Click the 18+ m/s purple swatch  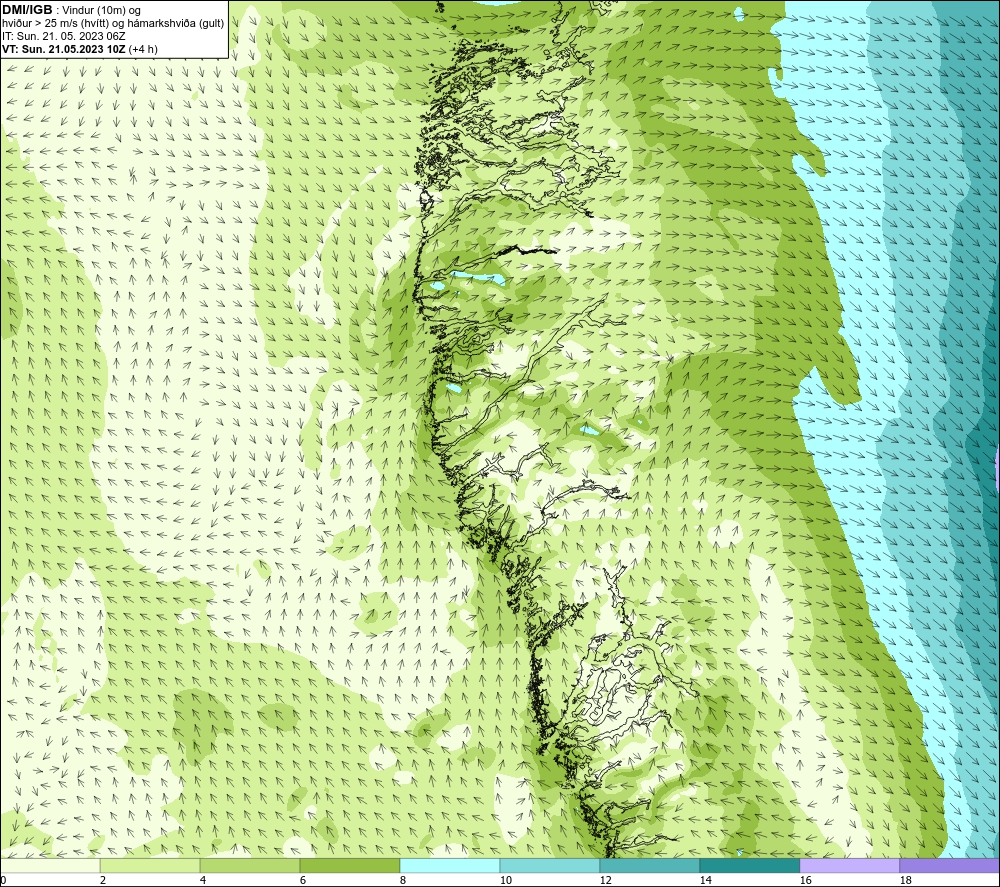tap(950, 865)
